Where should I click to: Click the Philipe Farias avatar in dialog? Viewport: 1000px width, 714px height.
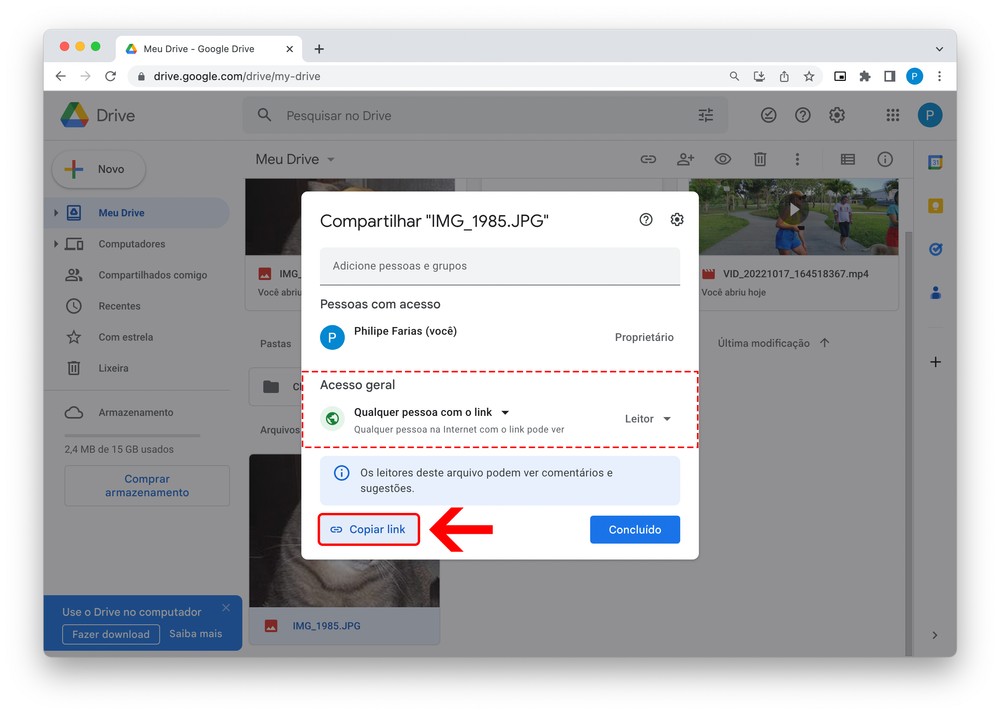[x=332, y=337]
